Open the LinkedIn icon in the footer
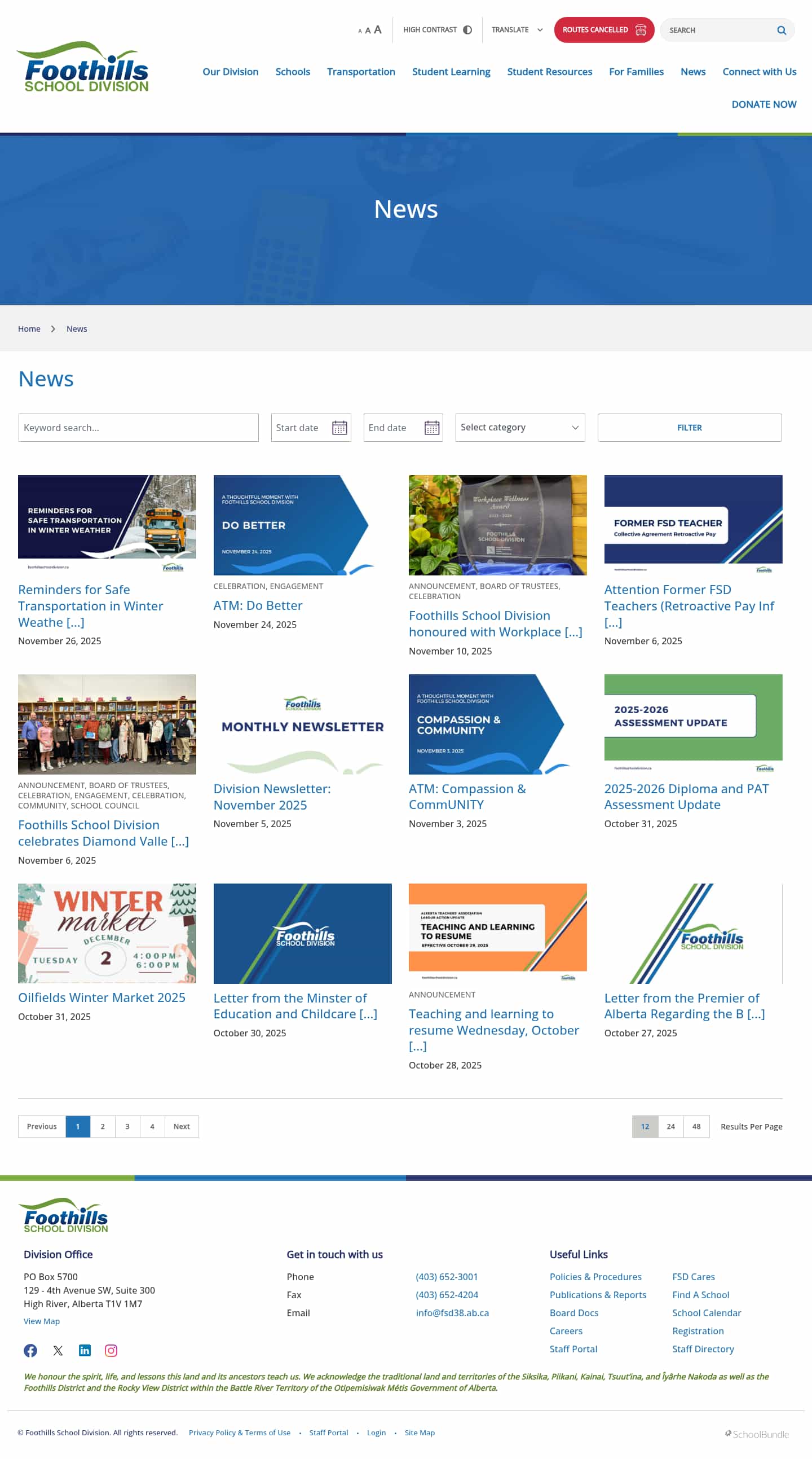The width and height of the screenshot is (812, 1459). (x=85, y=1351)
